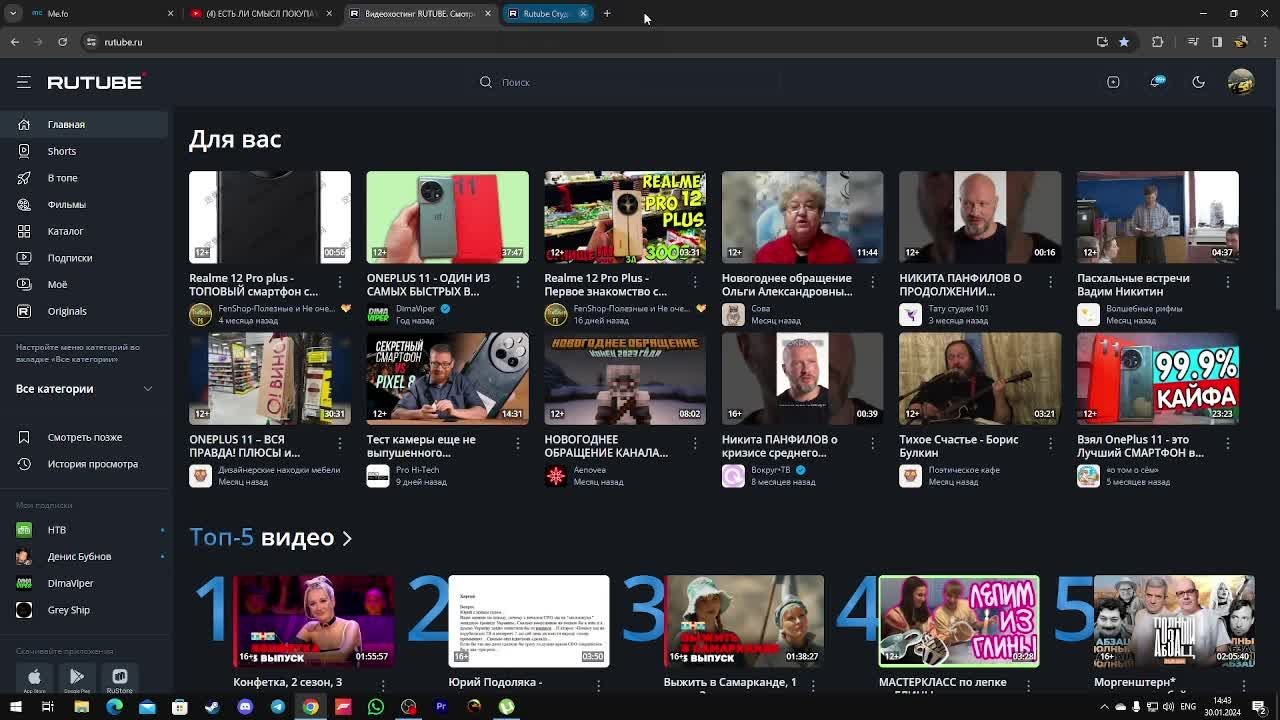Open Моё in the sidebar
This screenshot has height=720, width=1280.
[x=84, y=284]
